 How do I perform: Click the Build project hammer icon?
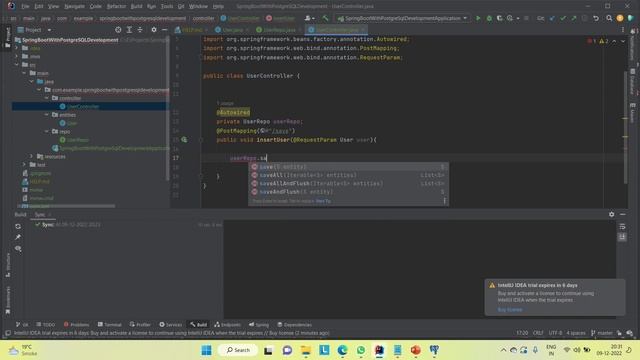pyautogui.click(x=325, y=18)
